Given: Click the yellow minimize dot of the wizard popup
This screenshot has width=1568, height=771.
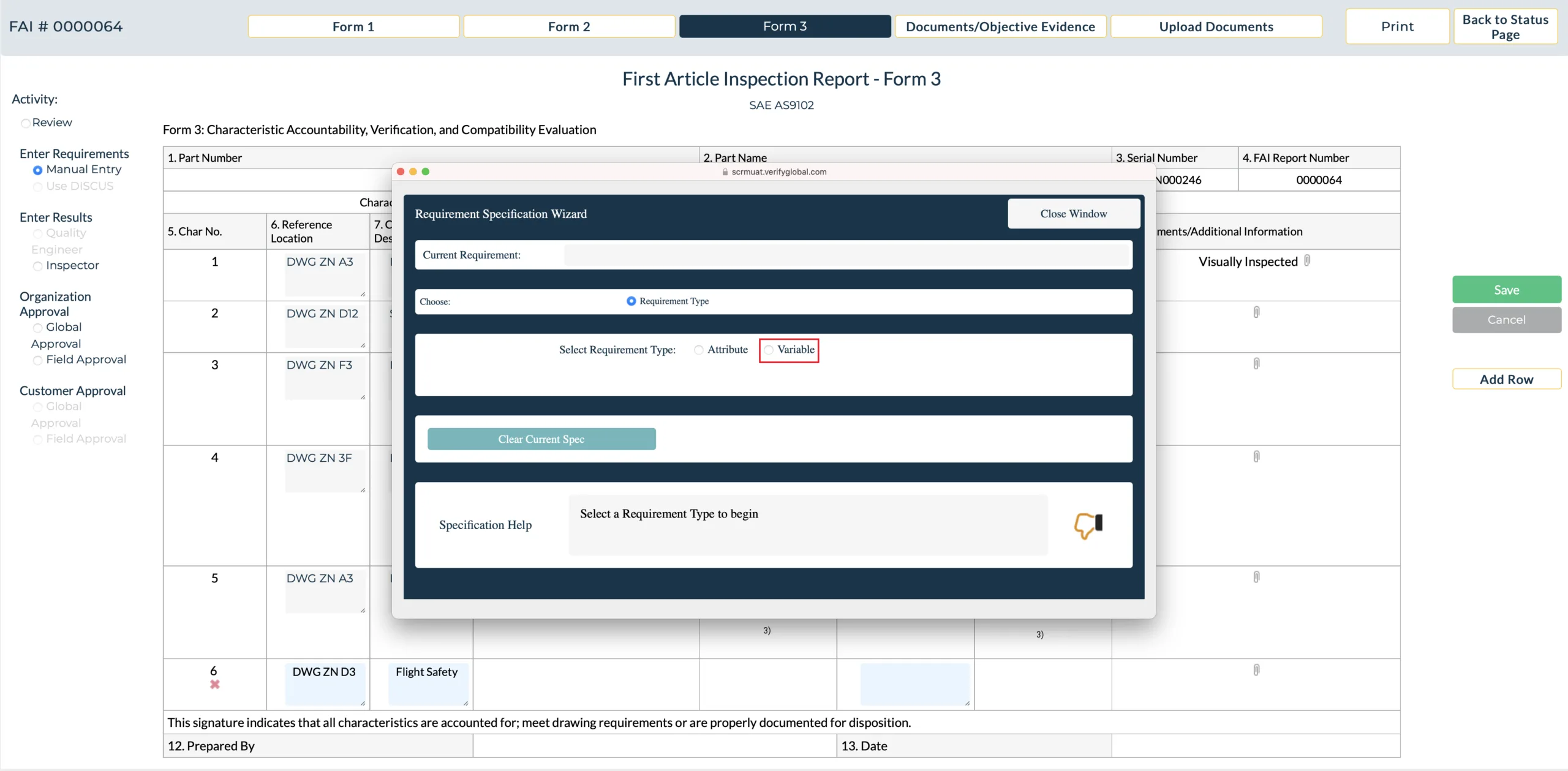Looking at the screenshot, I should (x=413, y=172).
